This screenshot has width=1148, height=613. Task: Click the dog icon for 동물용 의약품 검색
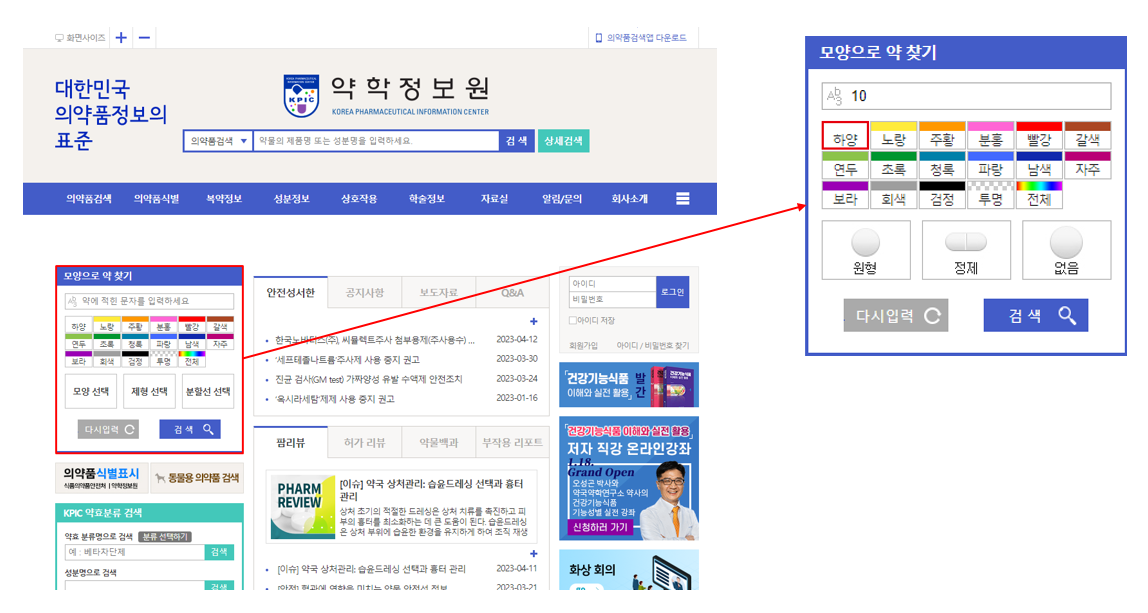coord(162,478)
